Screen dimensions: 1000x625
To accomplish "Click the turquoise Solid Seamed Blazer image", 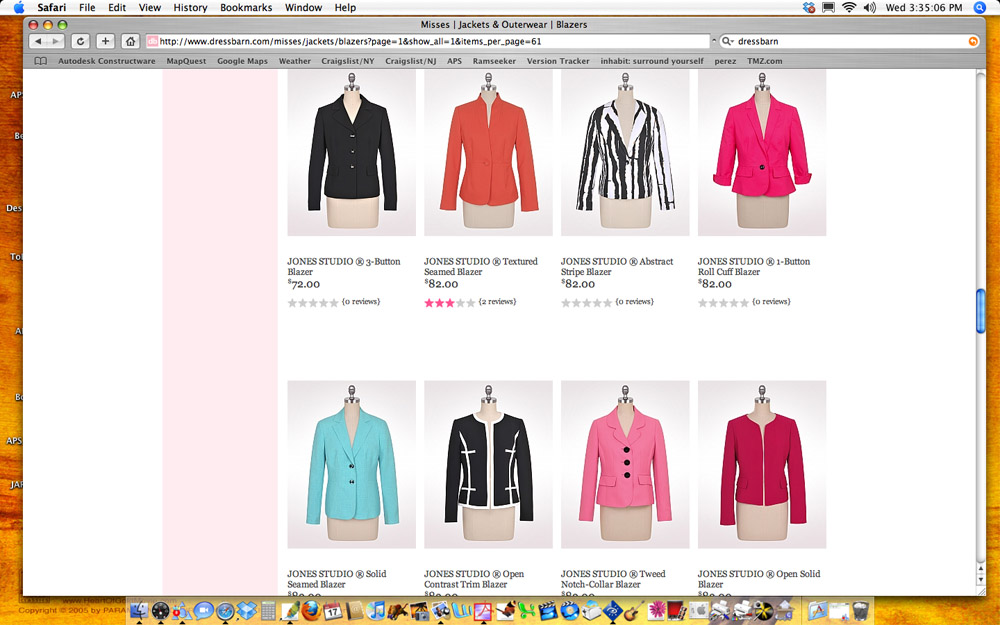I will [351, 464].
